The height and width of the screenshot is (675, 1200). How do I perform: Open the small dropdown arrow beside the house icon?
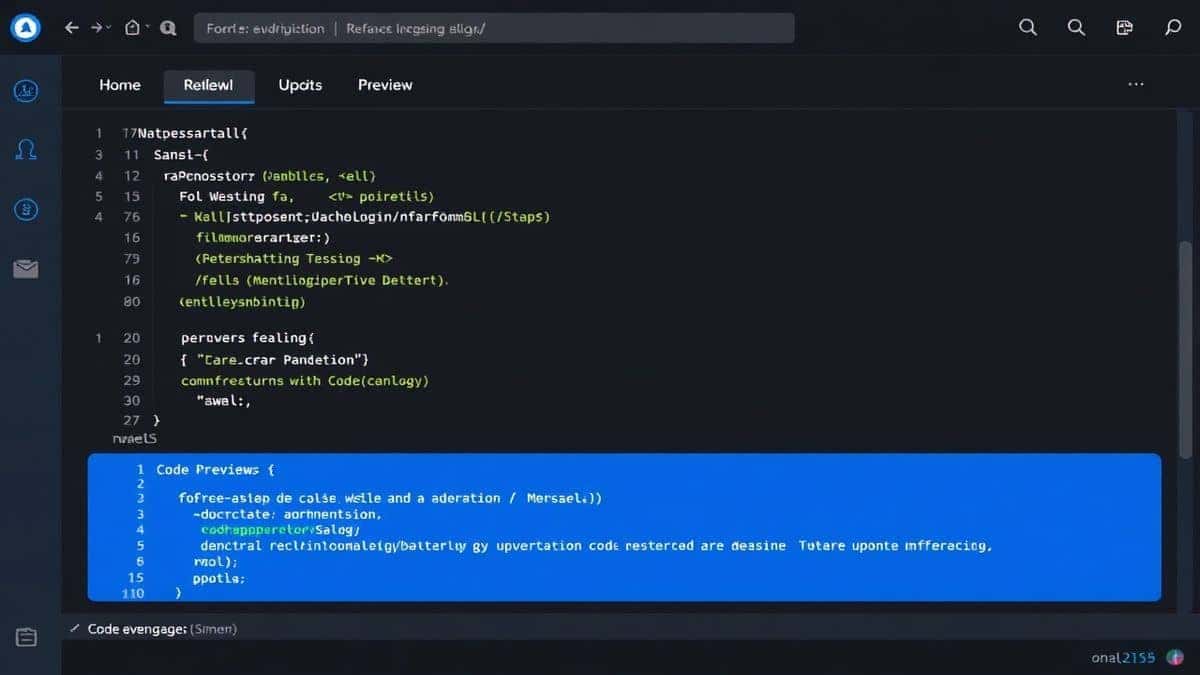(x=147, y=28)
